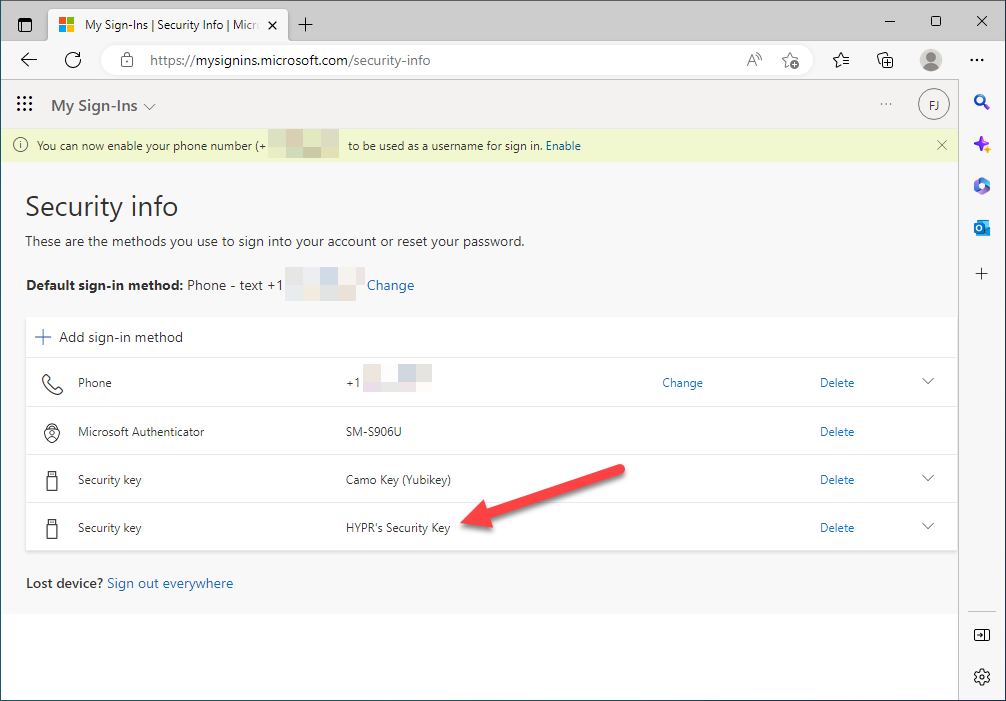Open the Microsoft app launcher grid

pyautogui.click(x=24, y=104)
